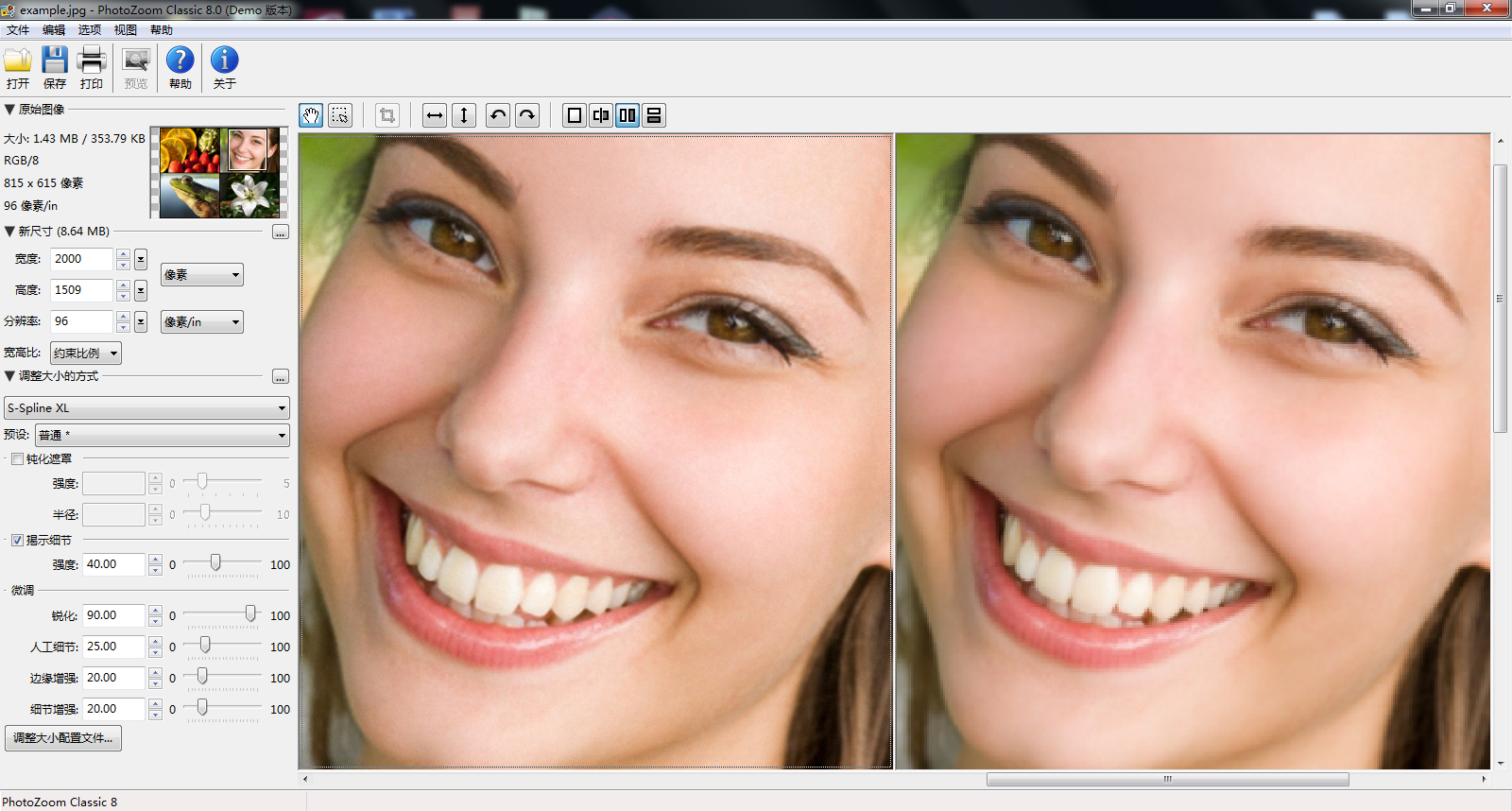This screenshot has height=811, width=1512.
Task: Open a file with the 打开 icon
Action: [x=18, y=67]
